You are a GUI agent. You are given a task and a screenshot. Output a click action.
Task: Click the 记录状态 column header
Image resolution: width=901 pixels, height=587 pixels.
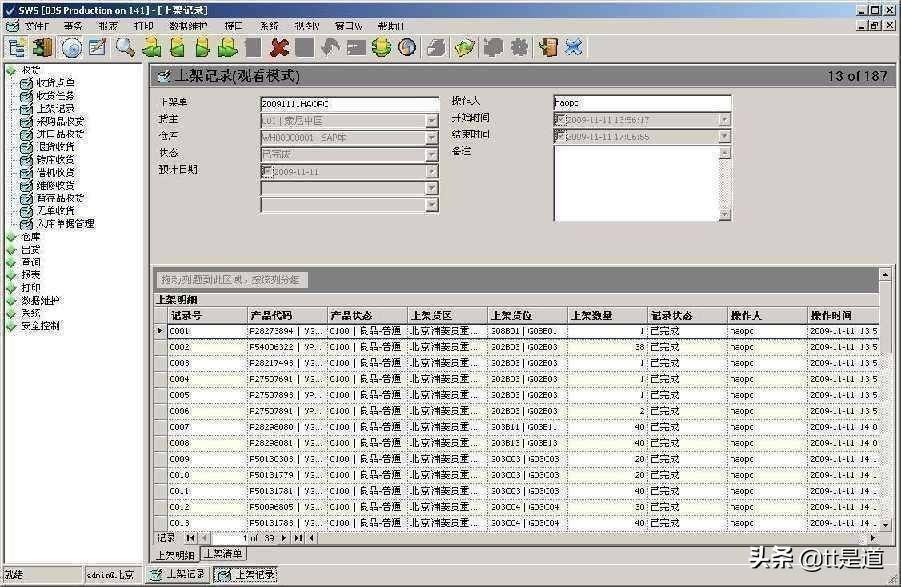point(687,315)
